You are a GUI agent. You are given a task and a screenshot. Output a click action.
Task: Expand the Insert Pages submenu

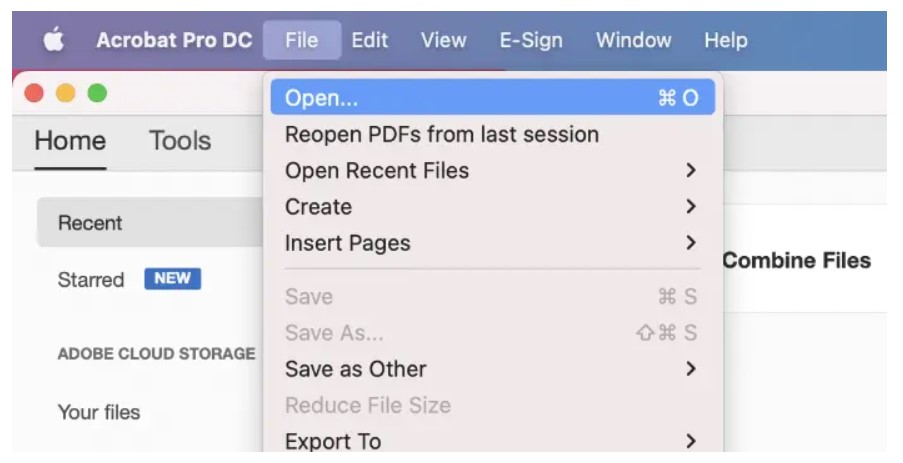(492, 243)
